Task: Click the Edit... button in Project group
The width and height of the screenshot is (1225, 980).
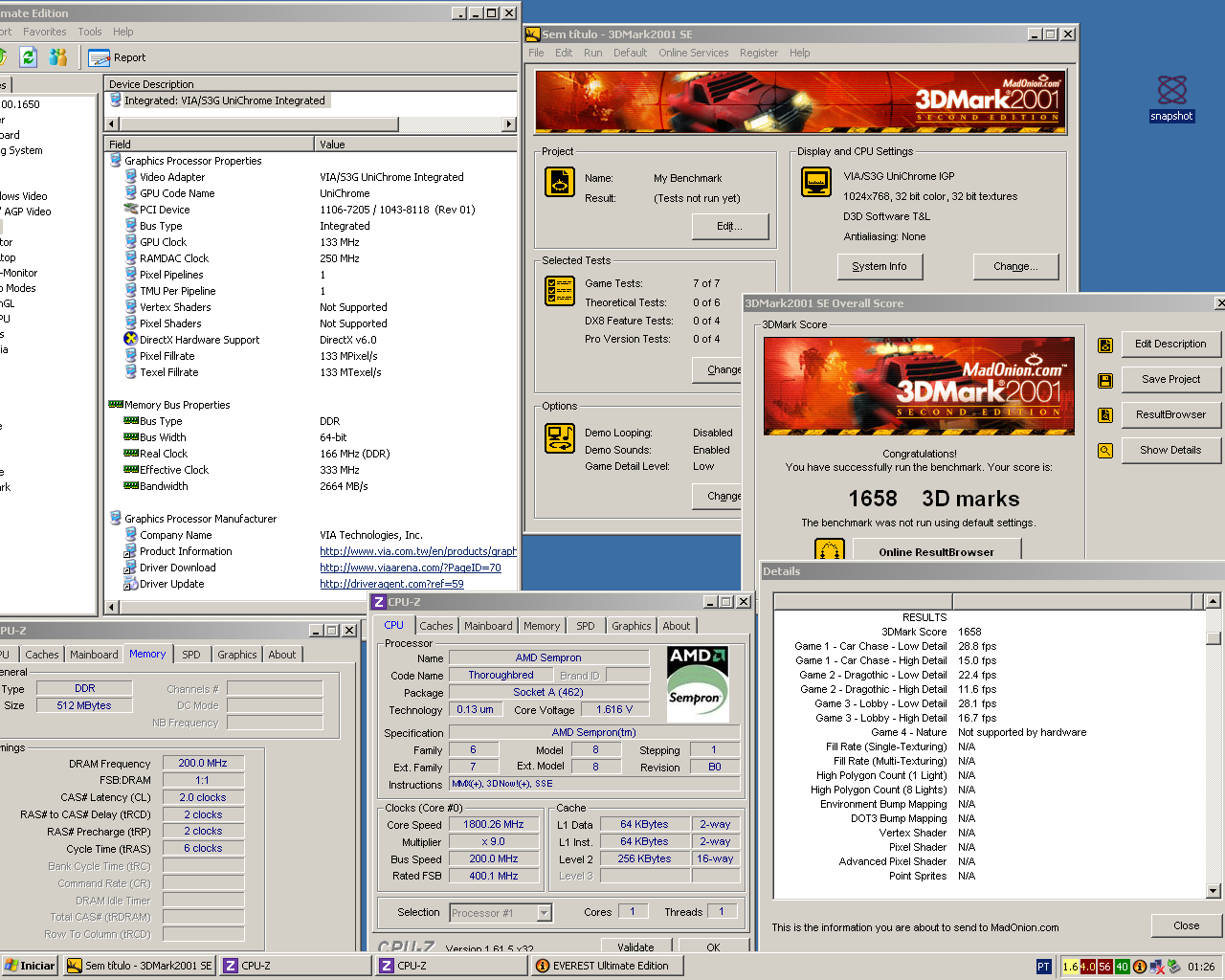Action: tap(730, 226)
